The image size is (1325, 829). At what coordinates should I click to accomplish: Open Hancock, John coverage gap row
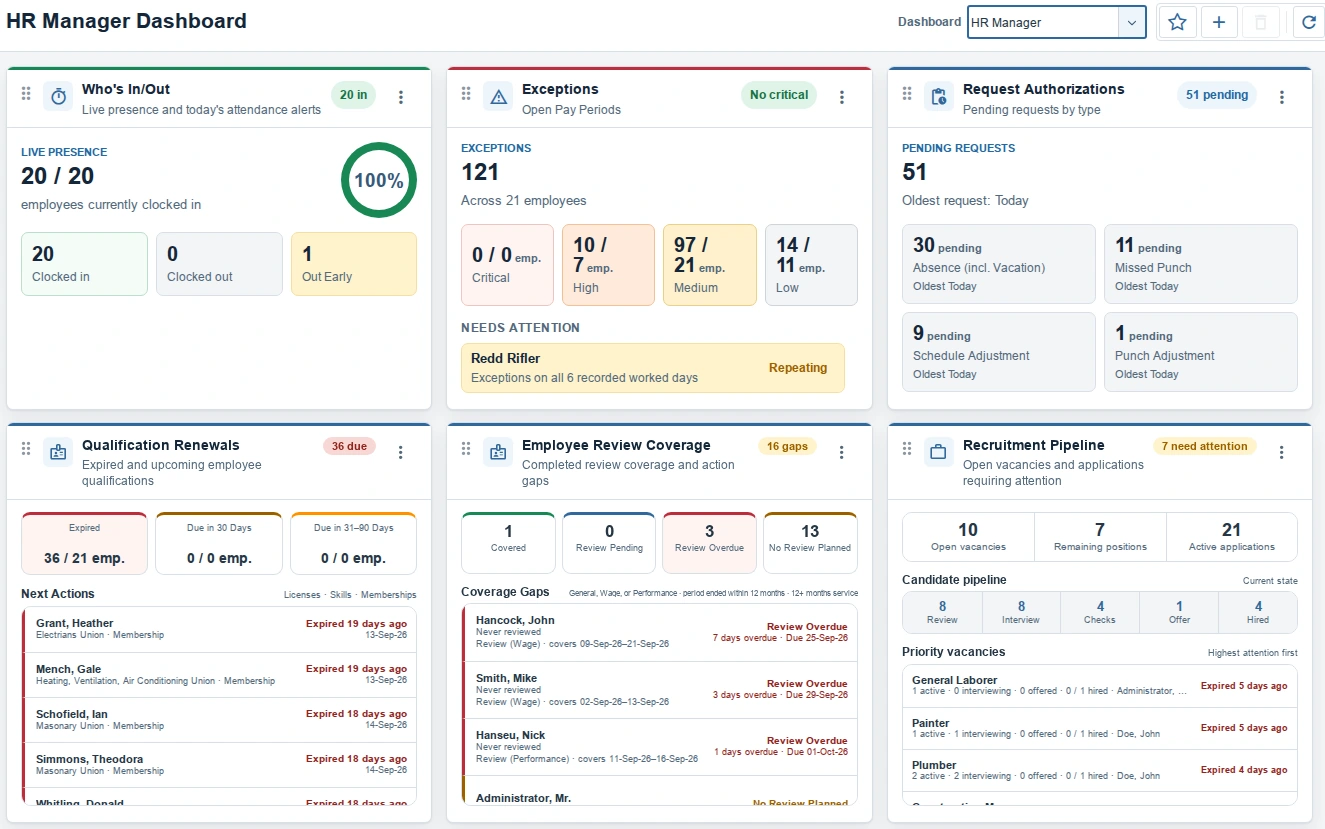tap(660, 632)
